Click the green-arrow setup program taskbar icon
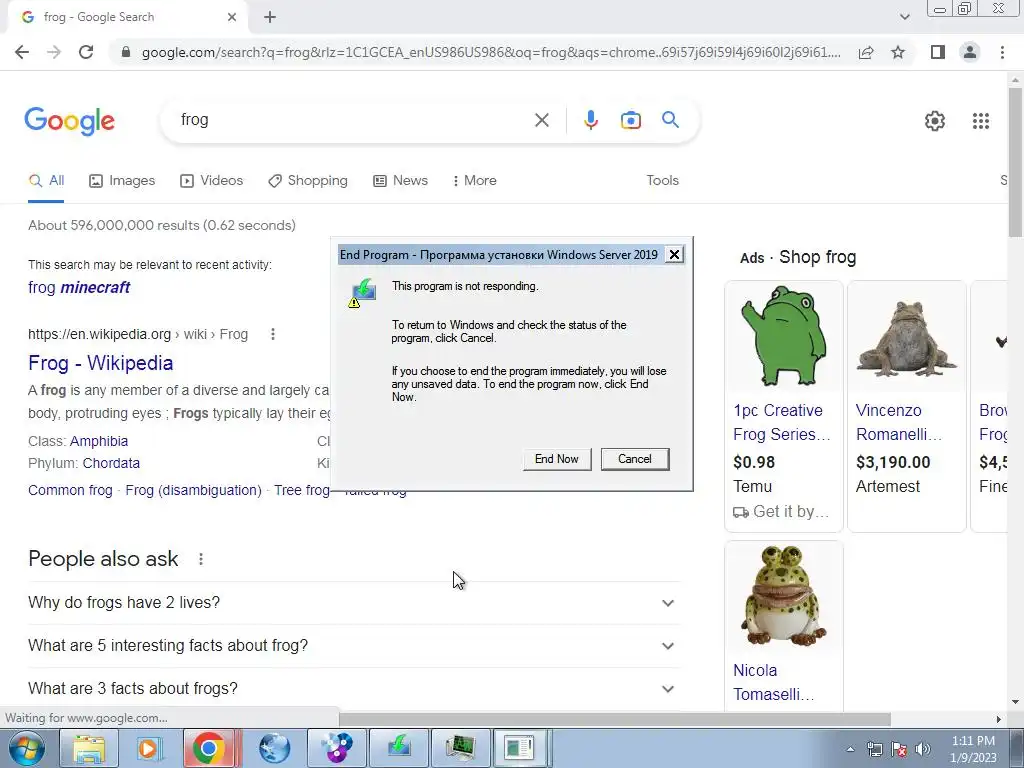The height and width of the screenshot is (768, 1024). tap(398, 748)
